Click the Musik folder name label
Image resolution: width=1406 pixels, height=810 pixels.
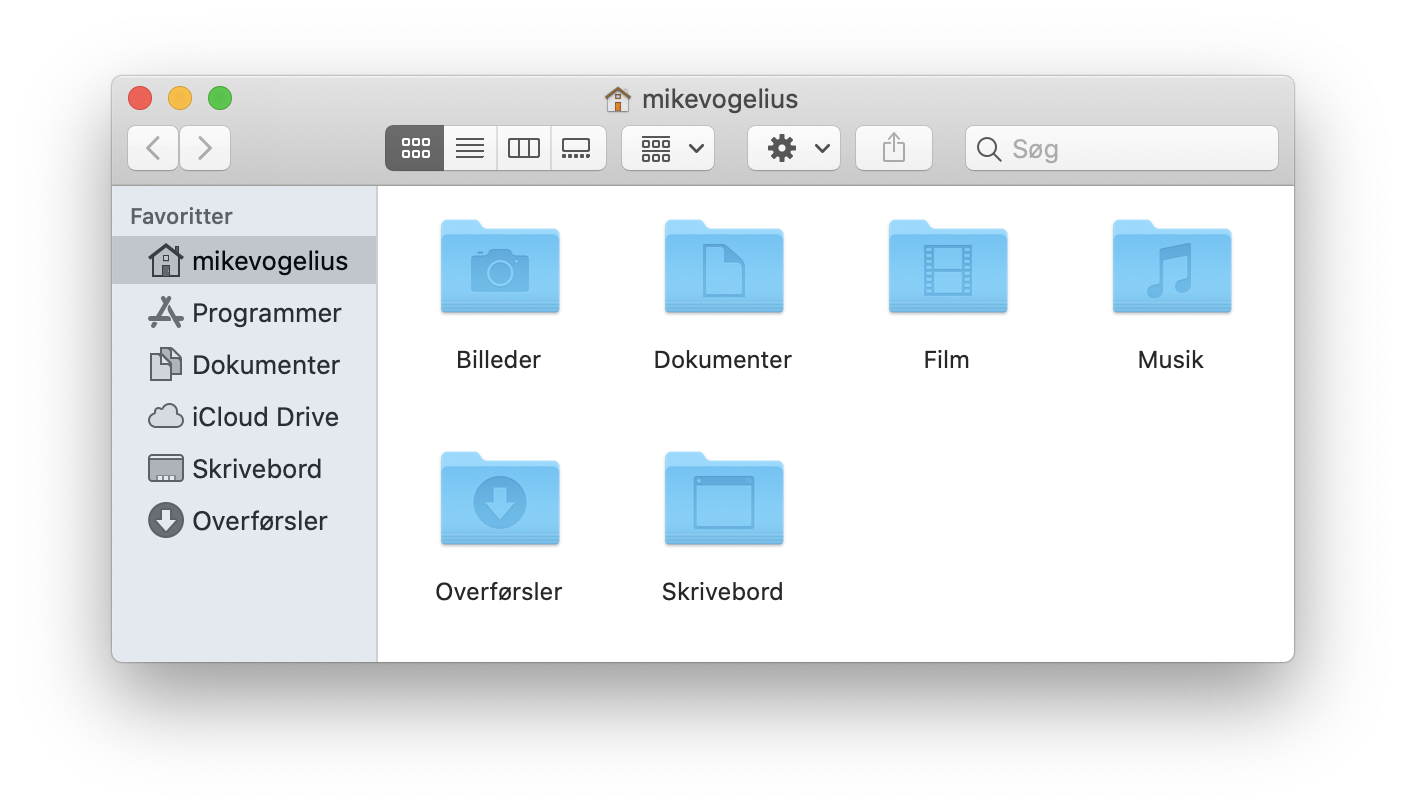tap(1171, 360)
